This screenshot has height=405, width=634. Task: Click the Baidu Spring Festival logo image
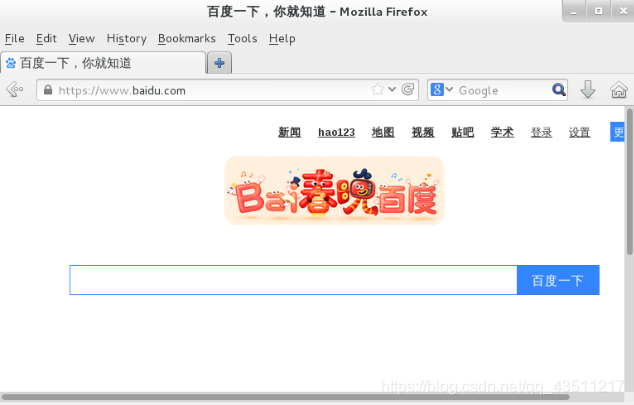334,190
